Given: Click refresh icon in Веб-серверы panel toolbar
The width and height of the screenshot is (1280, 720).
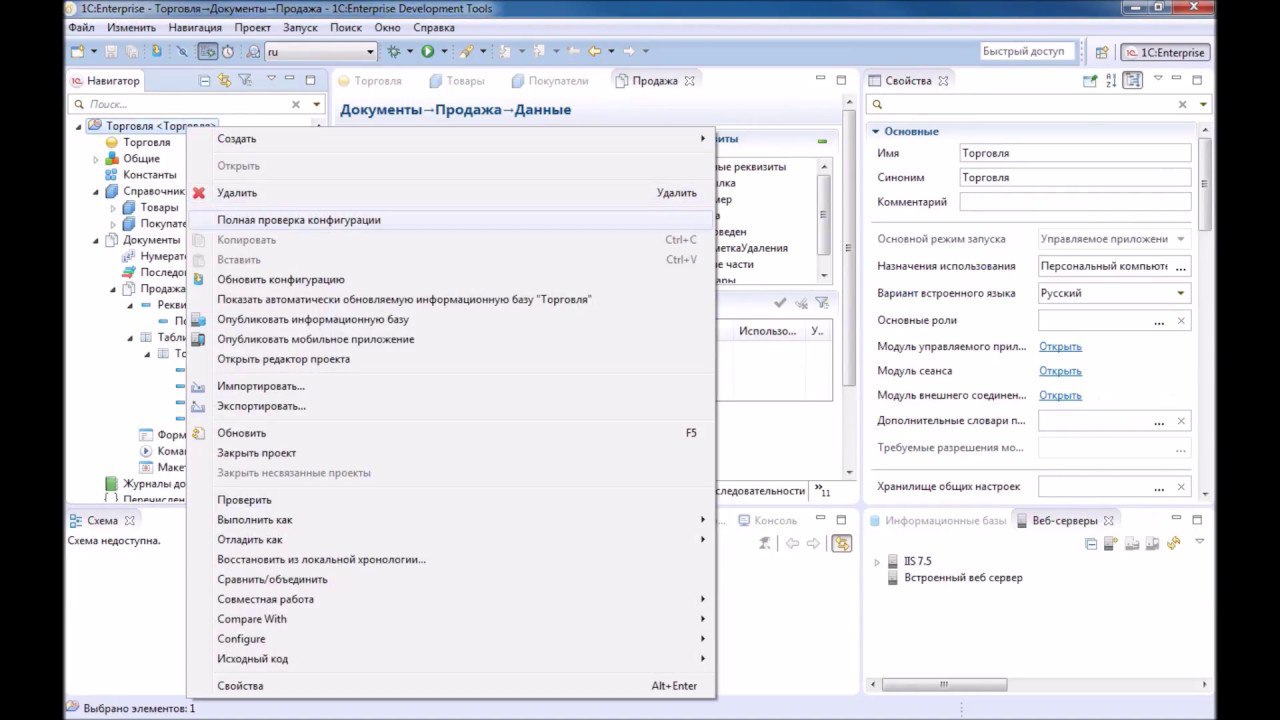Looking at the screenshot, I should coord(1174,543).
